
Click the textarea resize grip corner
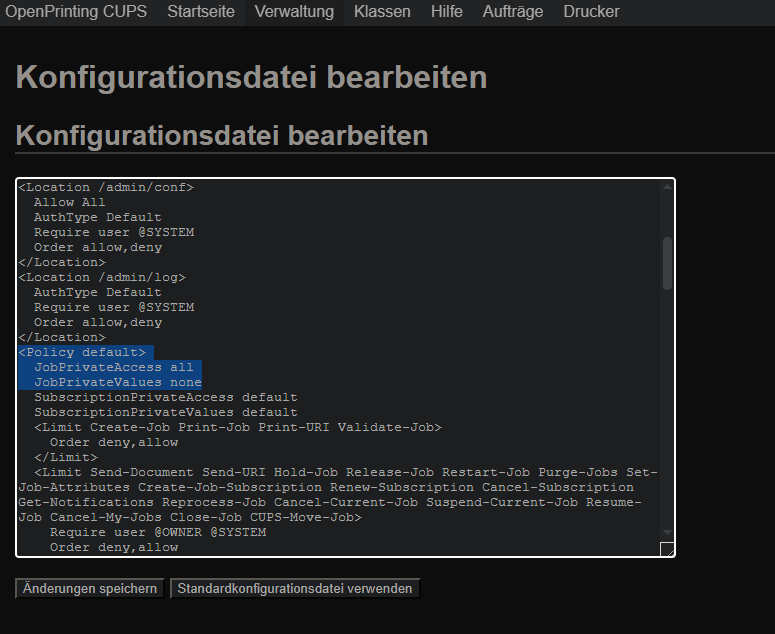[667, 548]
